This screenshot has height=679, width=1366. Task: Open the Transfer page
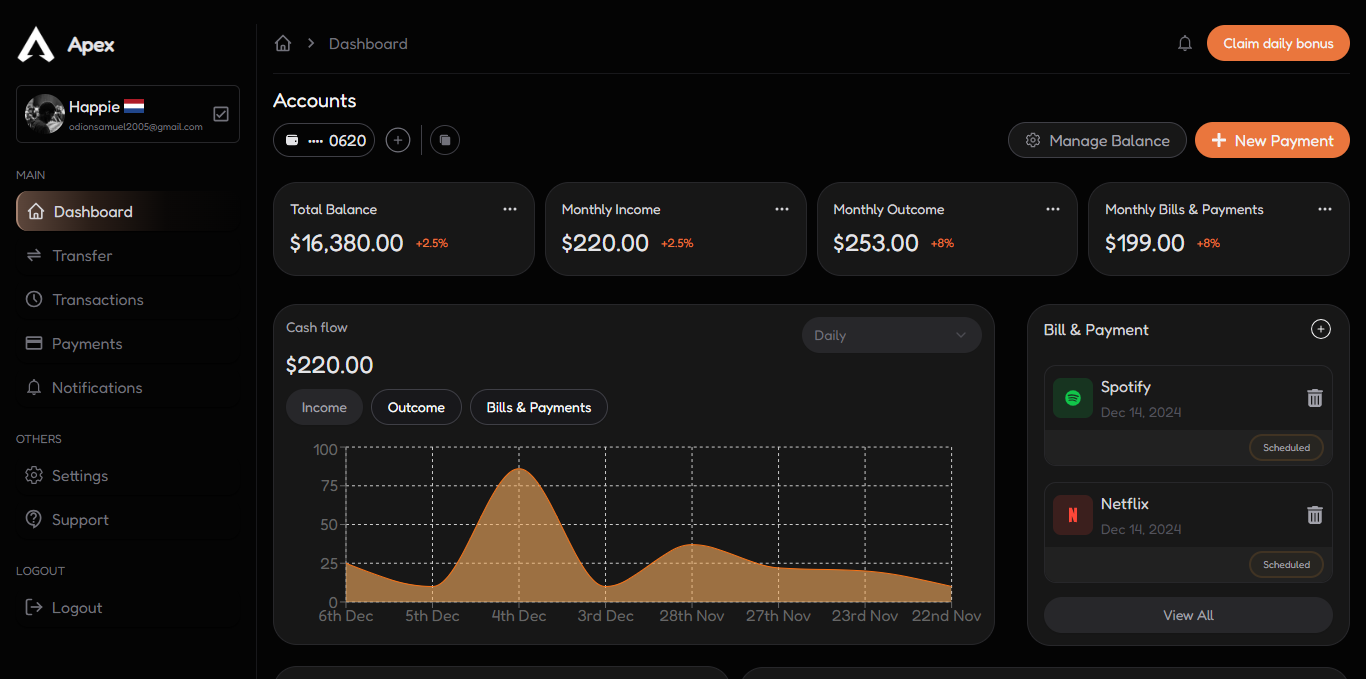(x=127, y=255)
